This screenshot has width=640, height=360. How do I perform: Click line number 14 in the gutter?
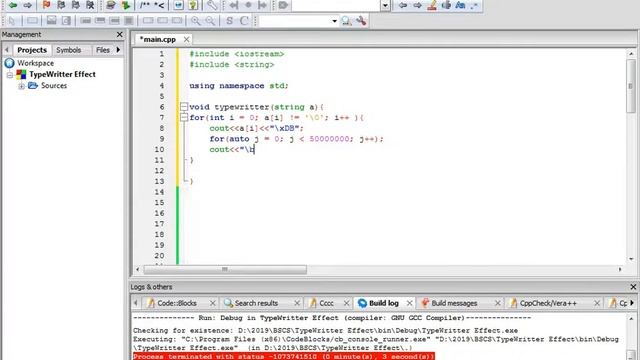pyautogui.click(x=159, y=192)
